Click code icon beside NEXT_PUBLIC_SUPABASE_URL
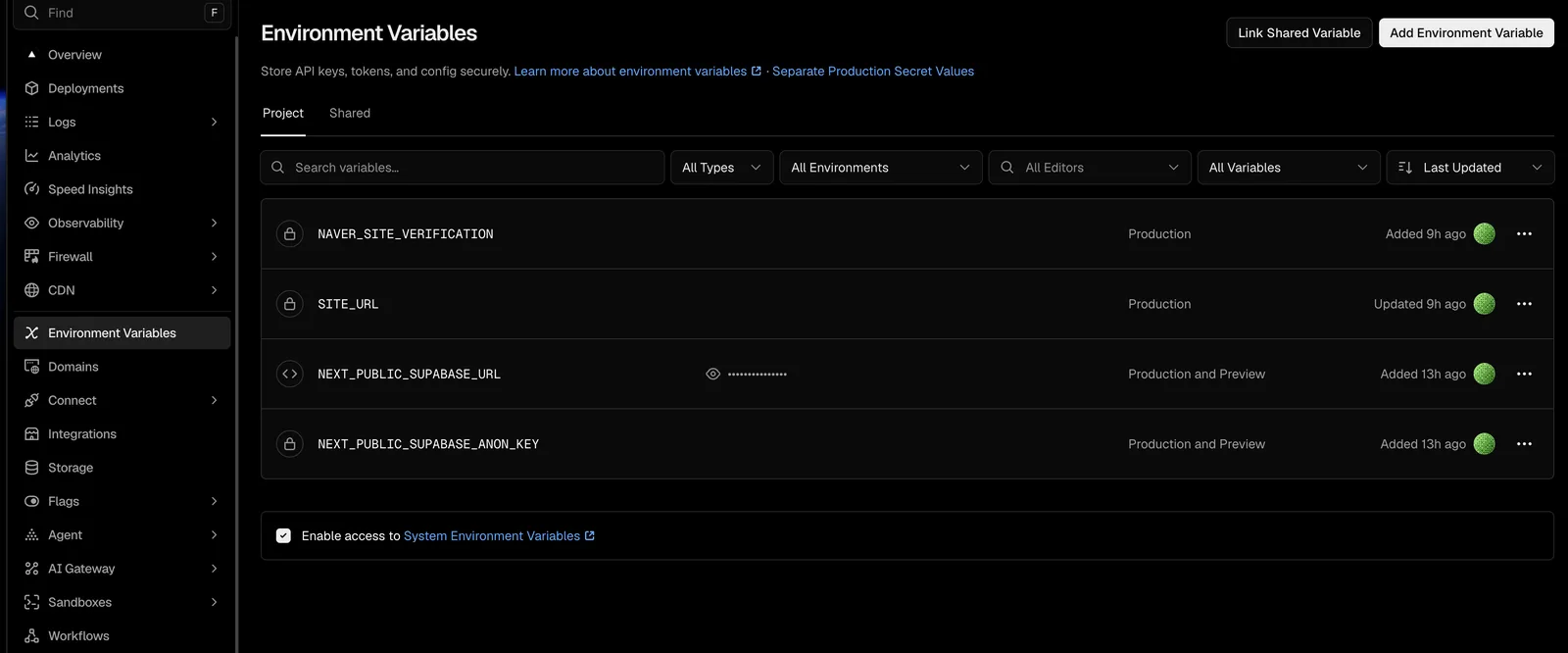This screenshot has height=653, width=1568. (x=290, y=375)
